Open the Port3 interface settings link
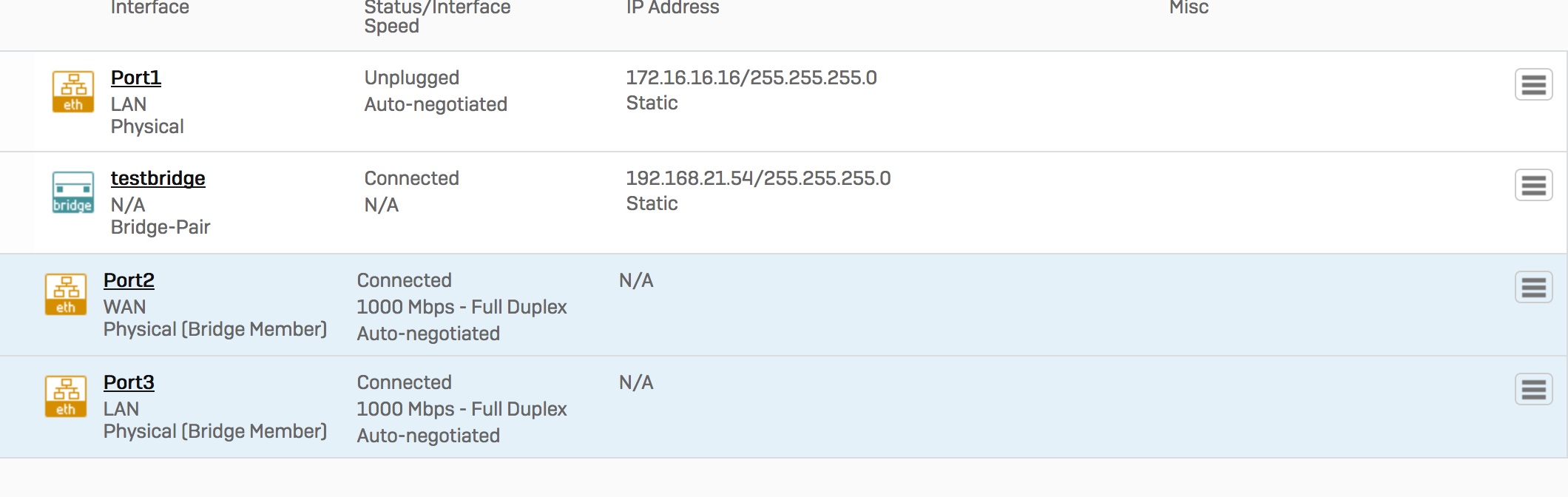1568x497 pixels. click(x=129, y=382)
